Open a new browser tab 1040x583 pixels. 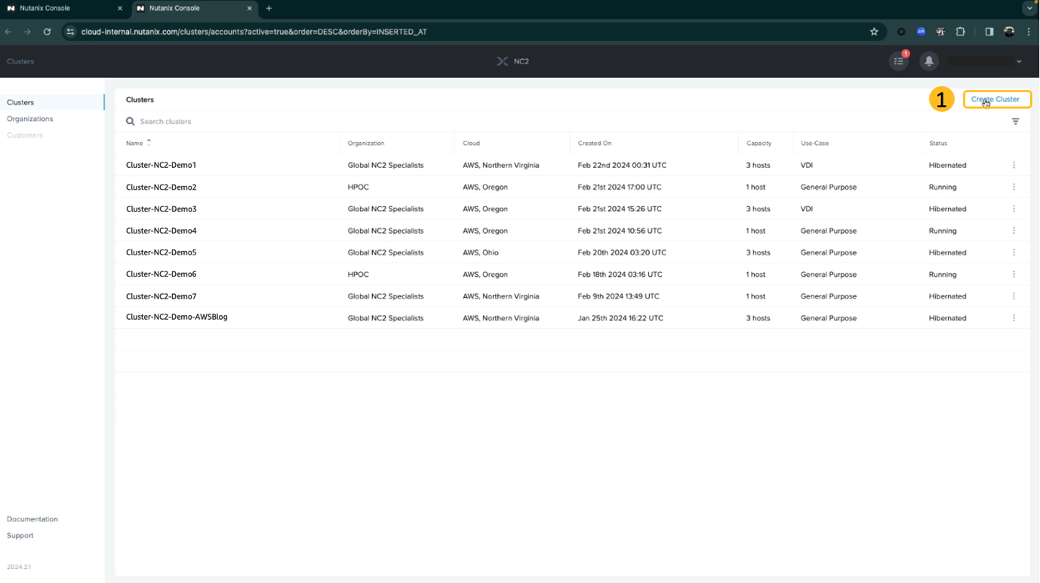(x=269, y=9)
